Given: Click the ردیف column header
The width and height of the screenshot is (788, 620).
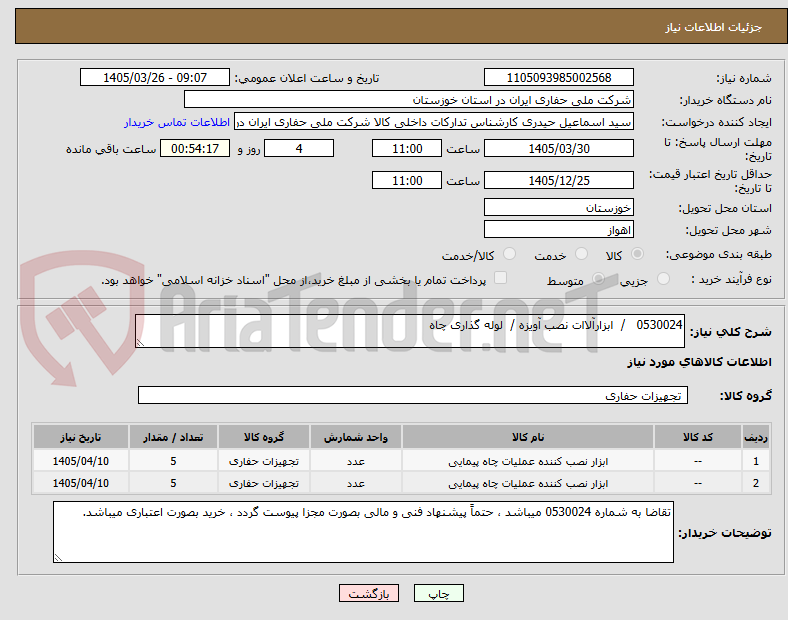Looking at the screenshot, I should (x=755, y=437).
